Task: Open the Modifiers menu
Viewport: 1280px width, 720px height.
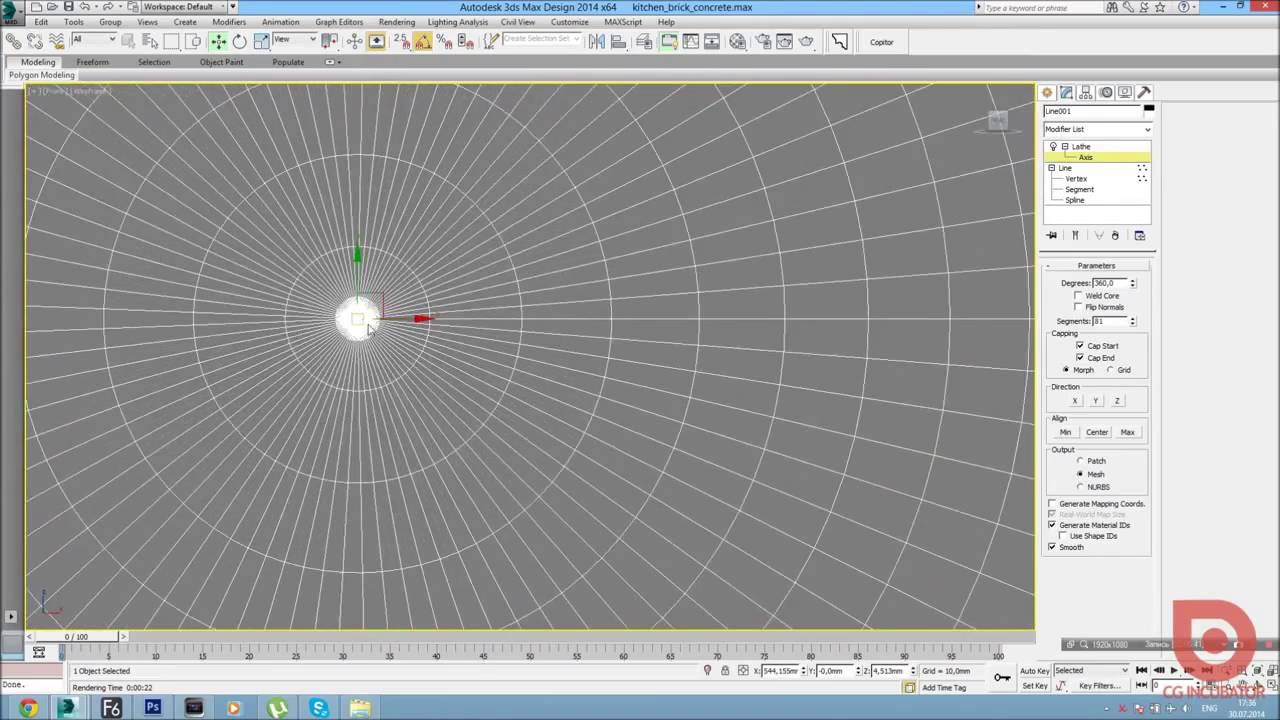Action: click(x=229, y=22)
